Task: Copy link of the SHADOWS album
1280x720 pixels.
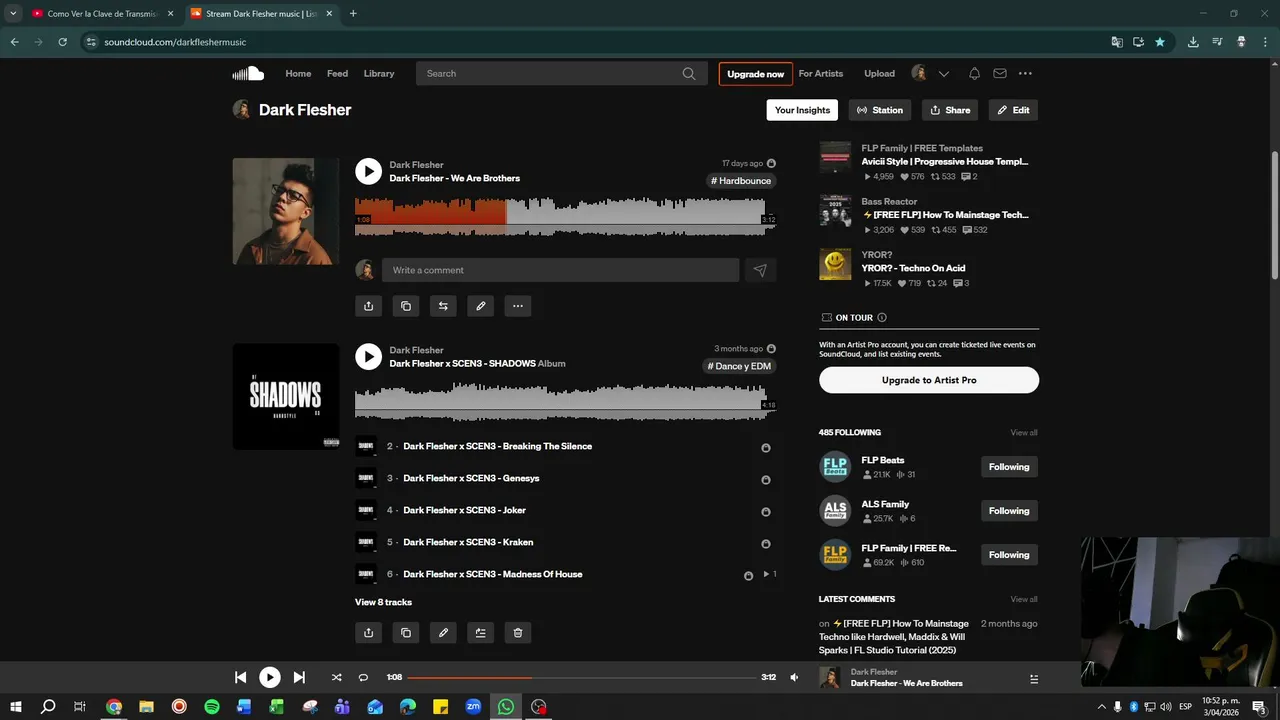Action: click(x=406, y=632)
